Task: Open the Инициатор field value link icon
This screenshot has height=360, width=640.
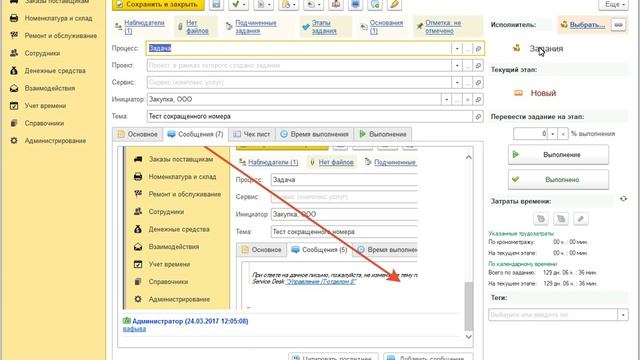Action: click(478, 100)
